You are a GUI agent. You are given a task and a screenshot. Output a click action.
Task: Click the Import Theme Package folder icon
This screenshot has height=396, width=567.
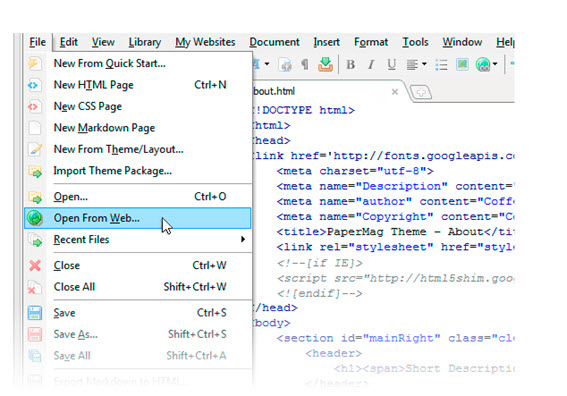coord(35,171)
